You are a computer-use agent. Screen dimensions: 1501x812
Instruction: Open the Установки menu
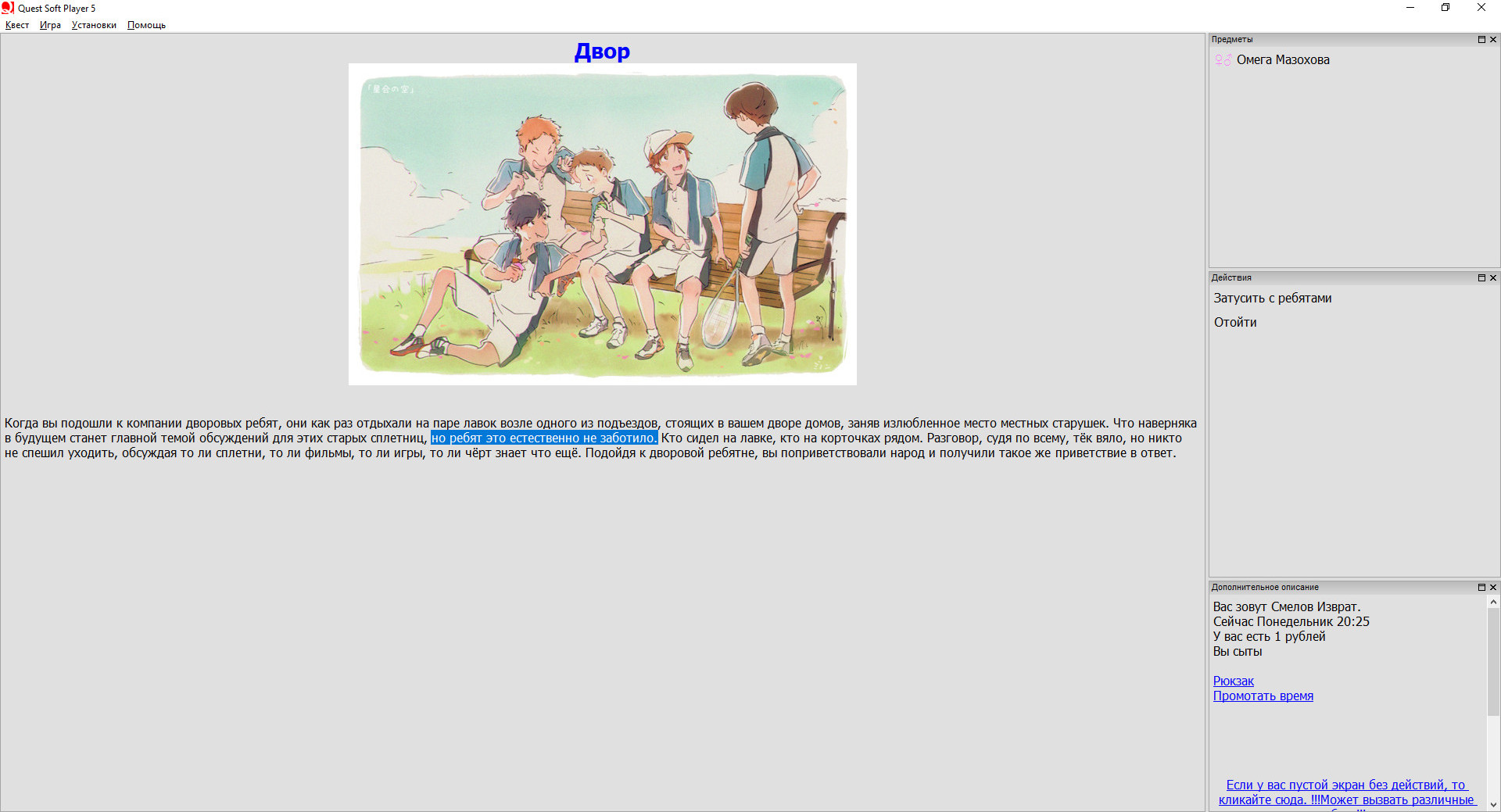click(x=94, y=25)
